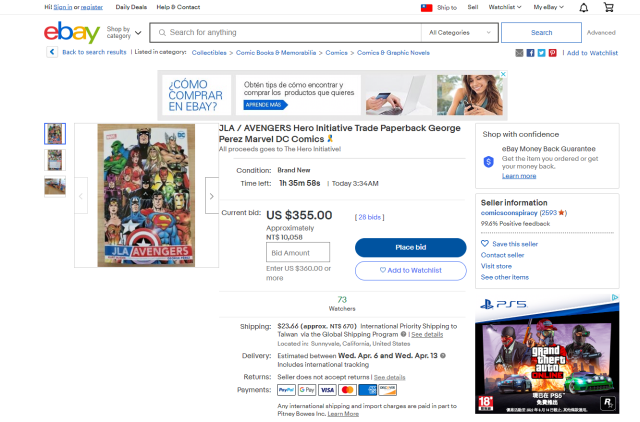Expand the Watchlist header menu
The image size is (640, 422).
(504, 7)
